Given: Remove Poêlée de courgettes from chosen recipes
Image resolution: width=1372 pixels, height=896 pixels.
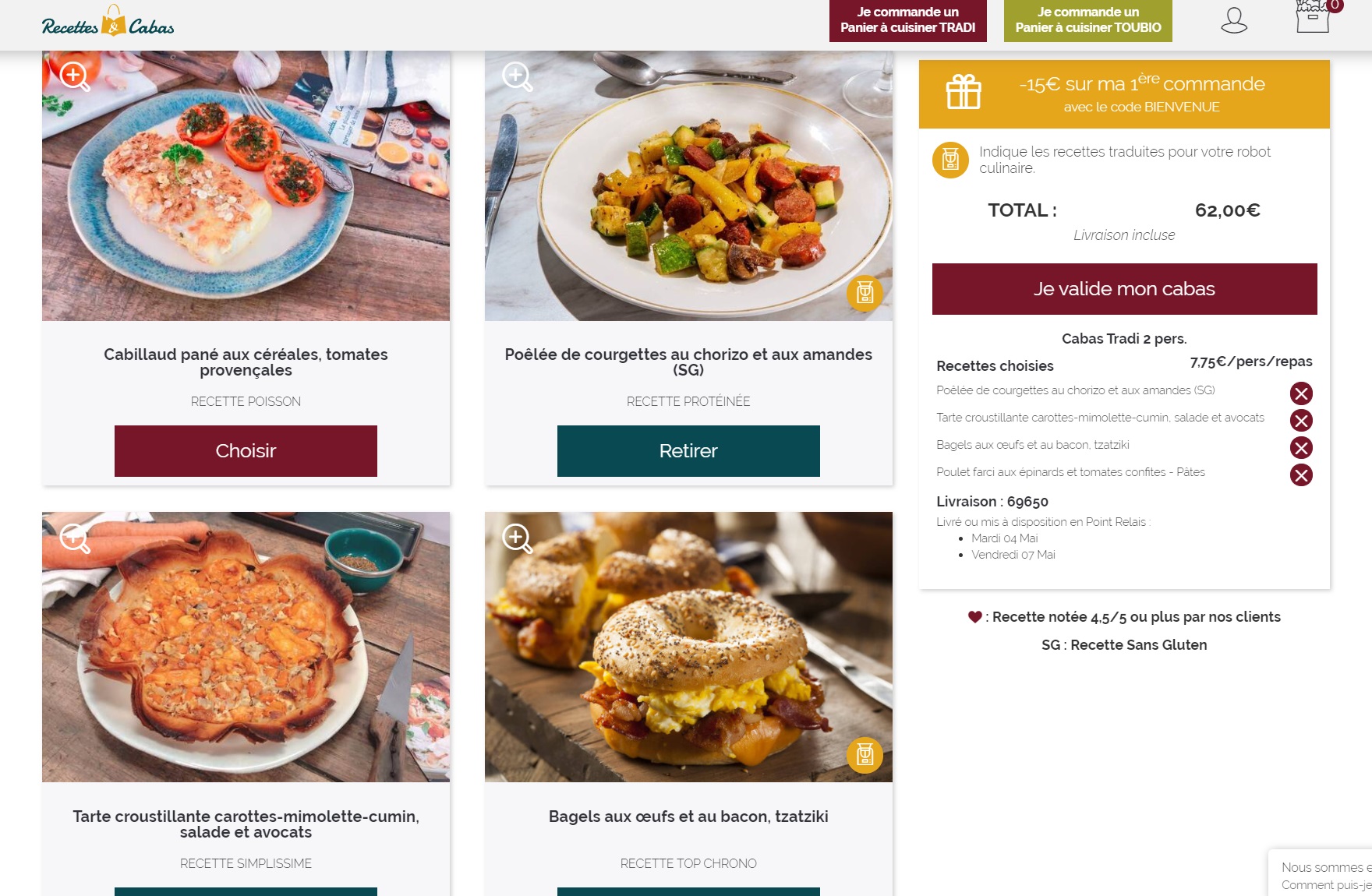Looking at the screenshot, I should (x=1301, y=393).
